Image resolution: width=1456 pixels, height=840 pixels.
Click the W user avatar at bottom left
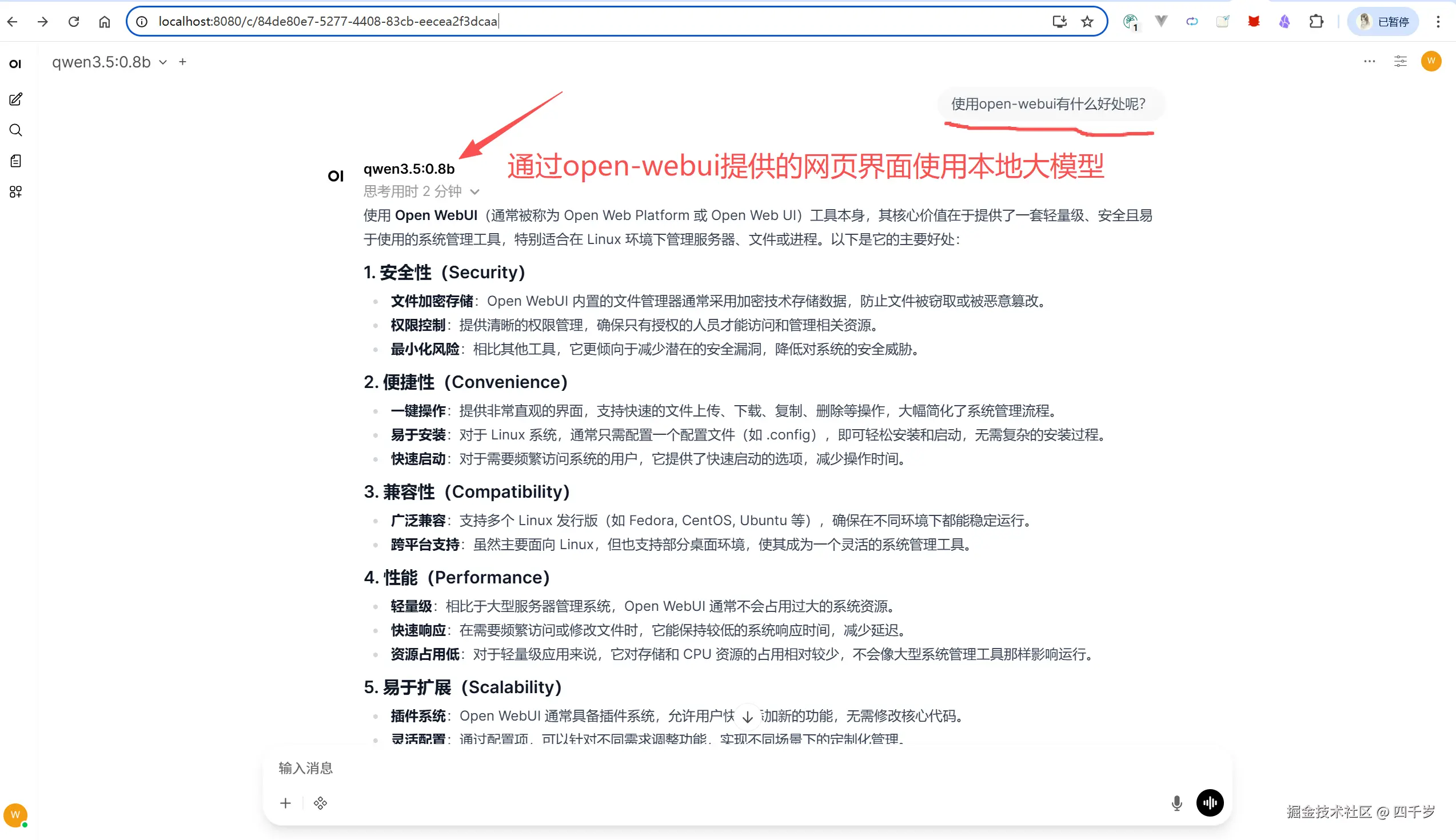coord(15,815)
